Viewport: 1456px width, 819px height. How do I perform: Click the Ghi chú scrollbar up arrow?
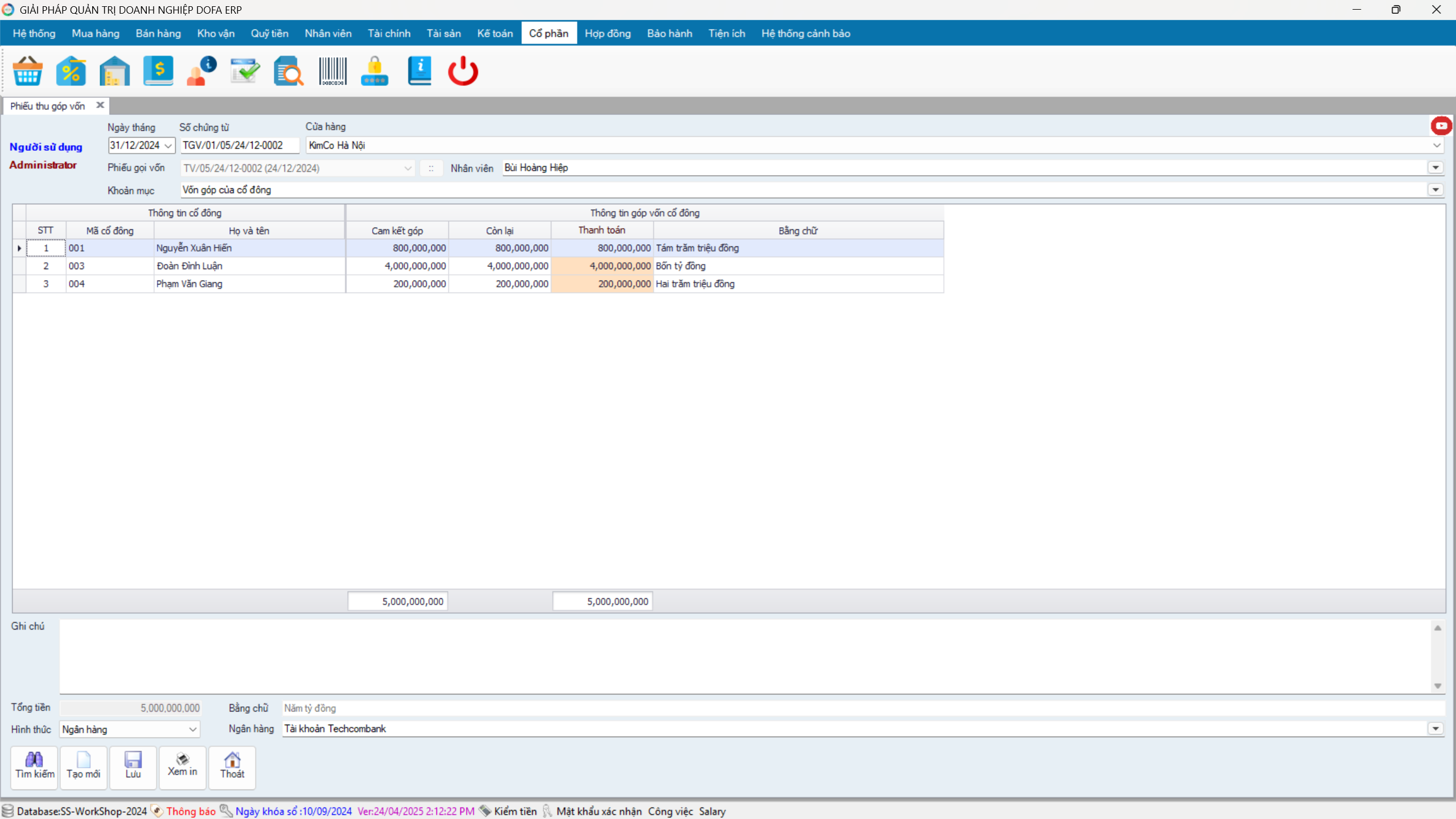[x=1438, y=628]
